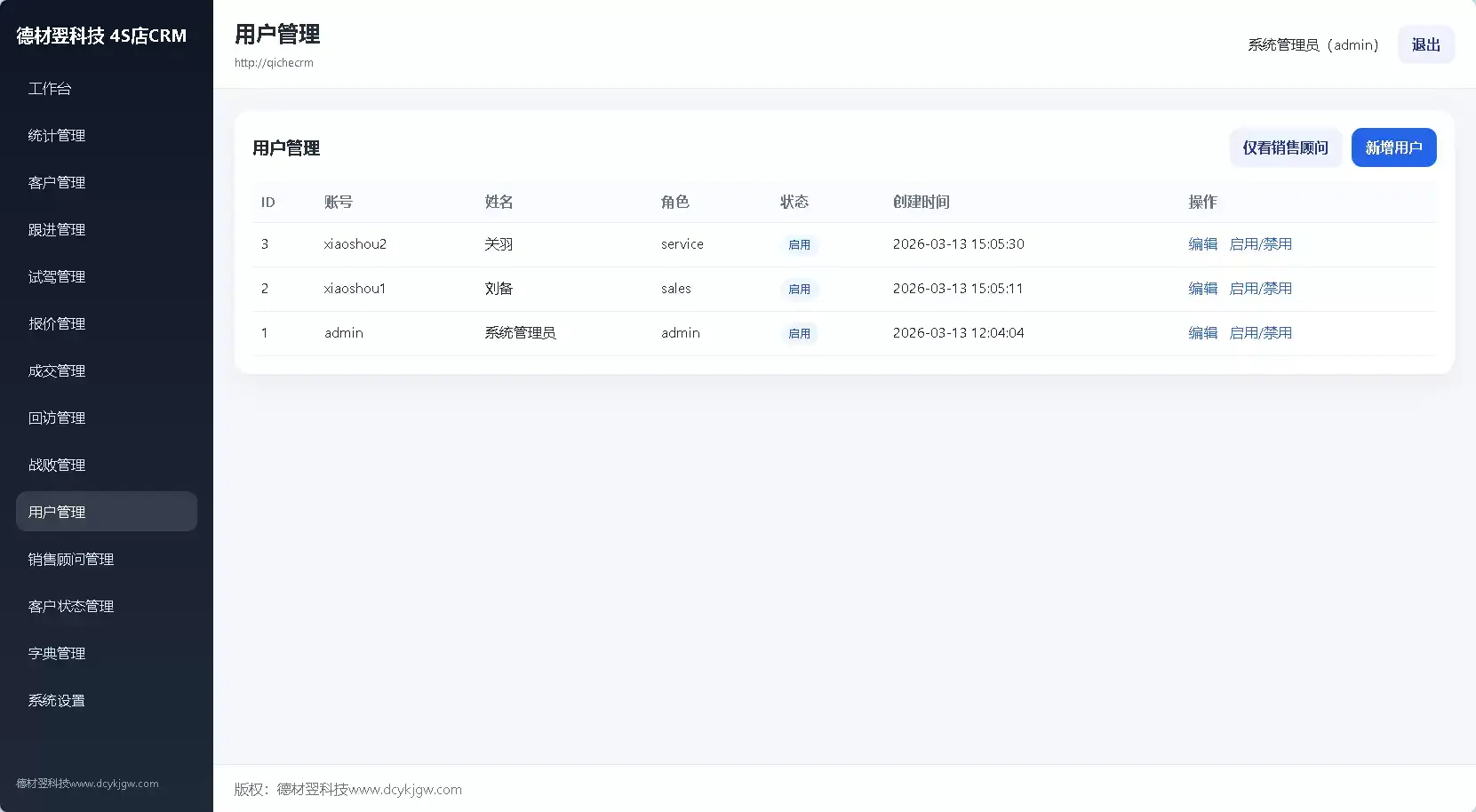The height and width of the screenshot is (812, 1476).
Task: Toggle 启用/禁用 for the admin account
Action: (1260, 333)
